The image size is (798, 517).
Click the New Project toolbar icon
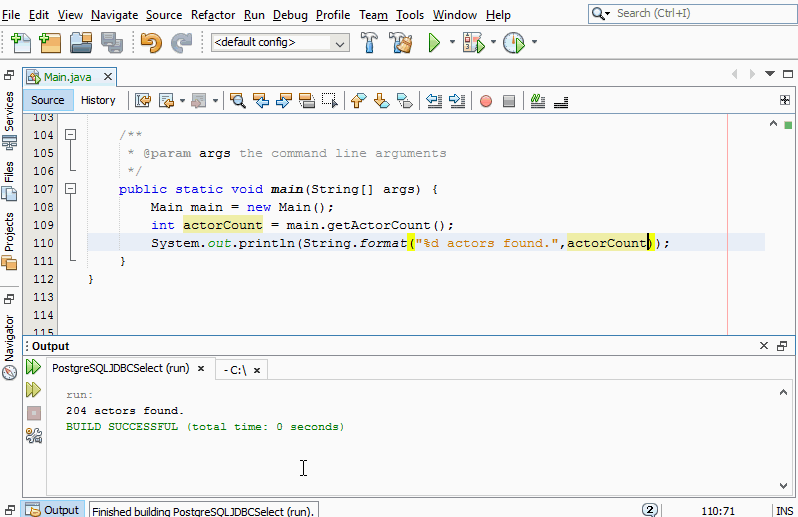(x=50, y=43)
